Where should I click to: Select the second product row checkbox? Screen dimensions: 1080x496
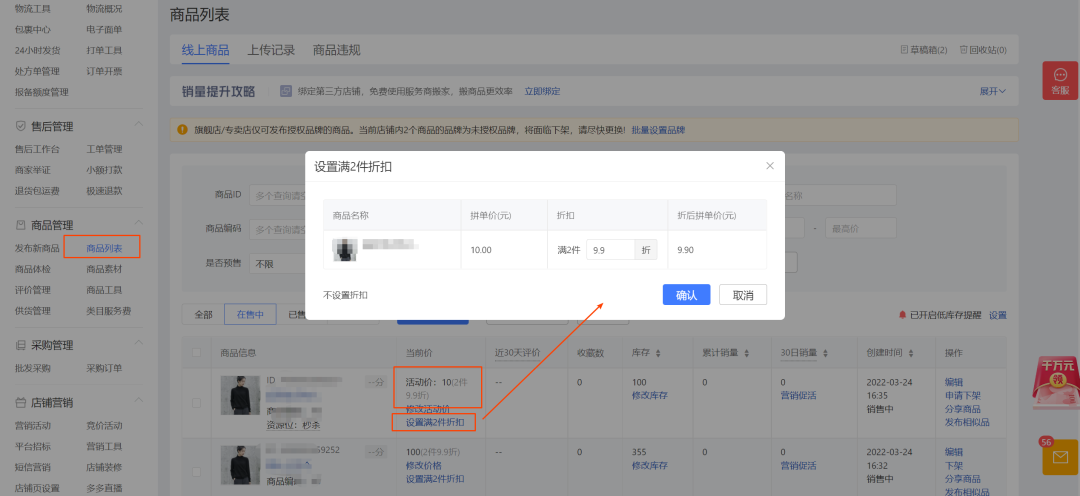(196, 472)
